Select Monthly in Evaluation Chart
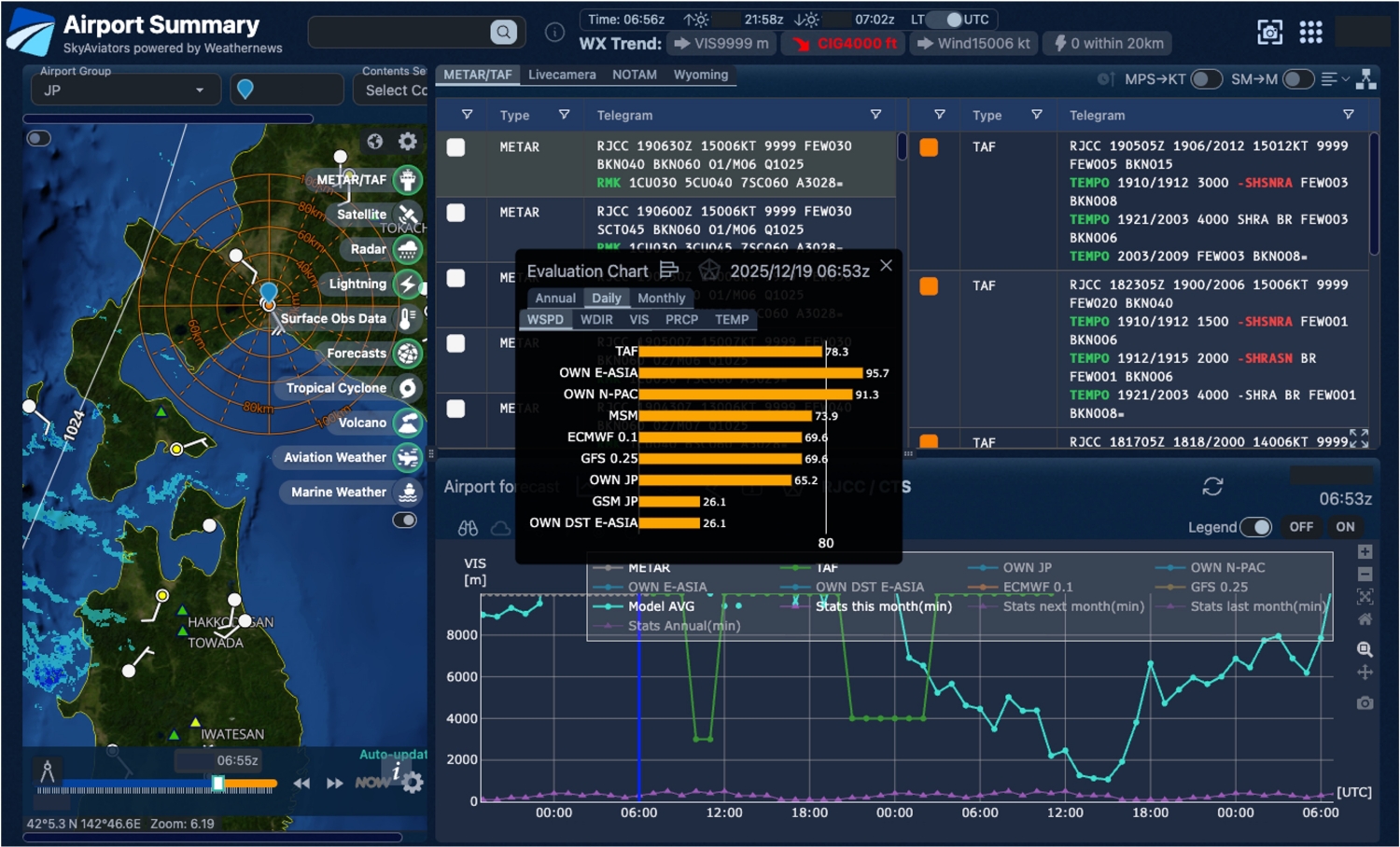 coord(661,298)
